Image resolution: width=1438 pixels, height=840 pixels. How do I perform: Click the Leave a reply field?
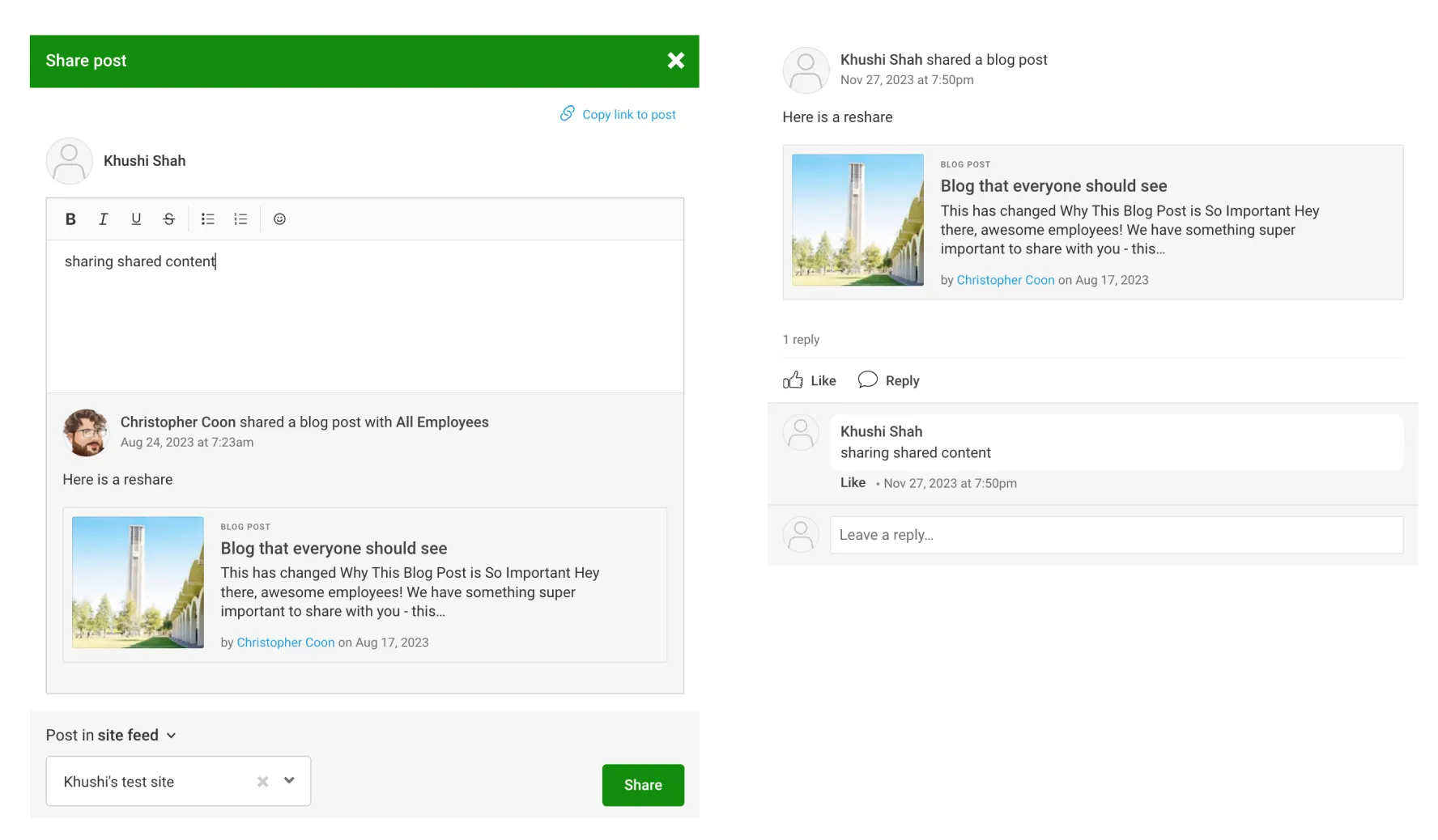(1116, 535)
